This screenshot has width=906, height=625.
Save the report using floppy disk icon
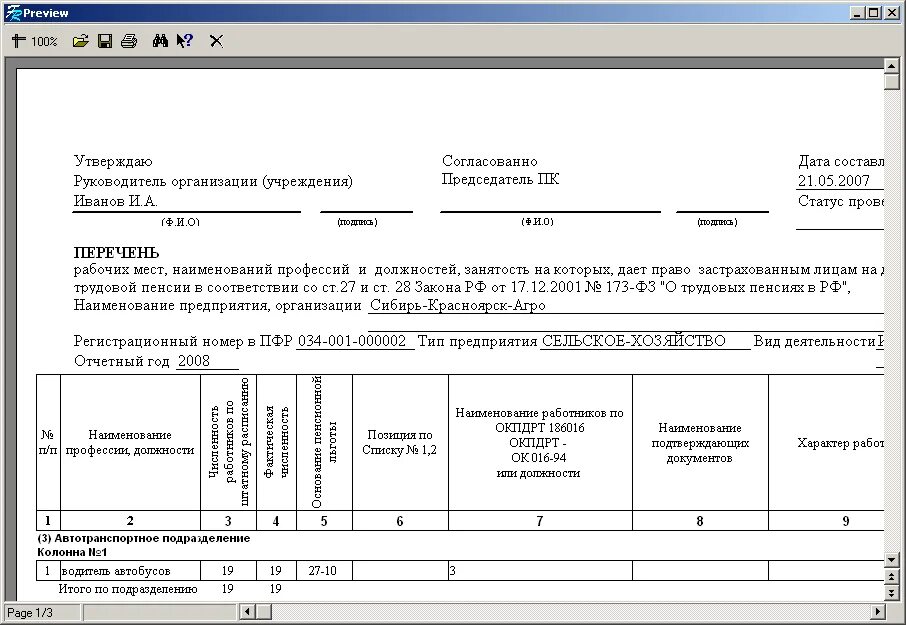pos(105,41)
